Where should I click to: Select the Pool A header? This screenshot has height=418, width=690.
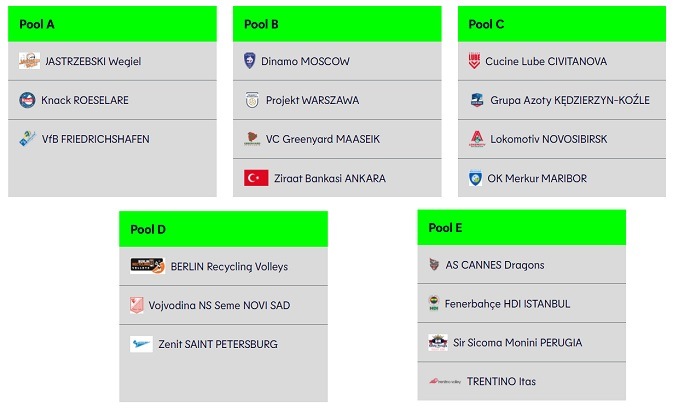[x=112, y=24]
